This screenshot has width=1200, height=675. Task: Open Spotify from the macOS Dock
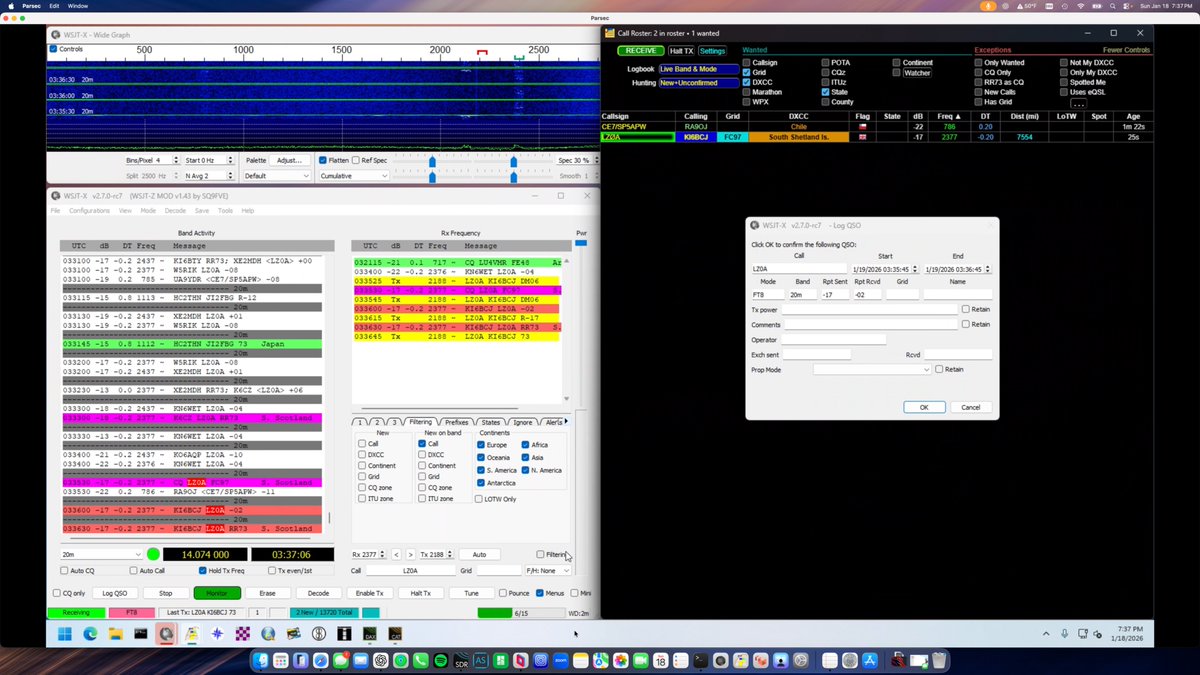(440, 660)
